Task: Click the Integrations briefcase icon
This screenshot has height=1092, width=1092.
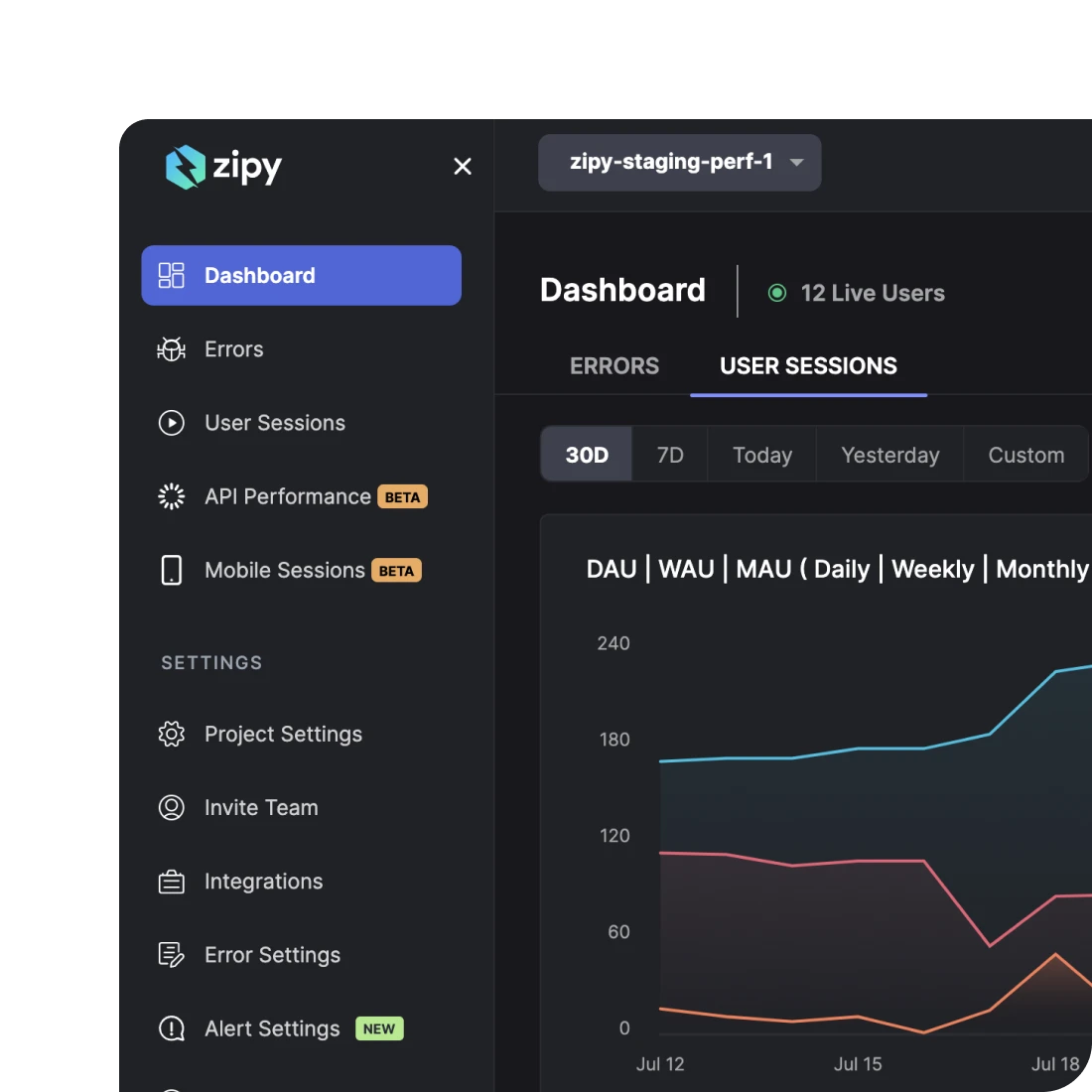Action: point(172,882)
